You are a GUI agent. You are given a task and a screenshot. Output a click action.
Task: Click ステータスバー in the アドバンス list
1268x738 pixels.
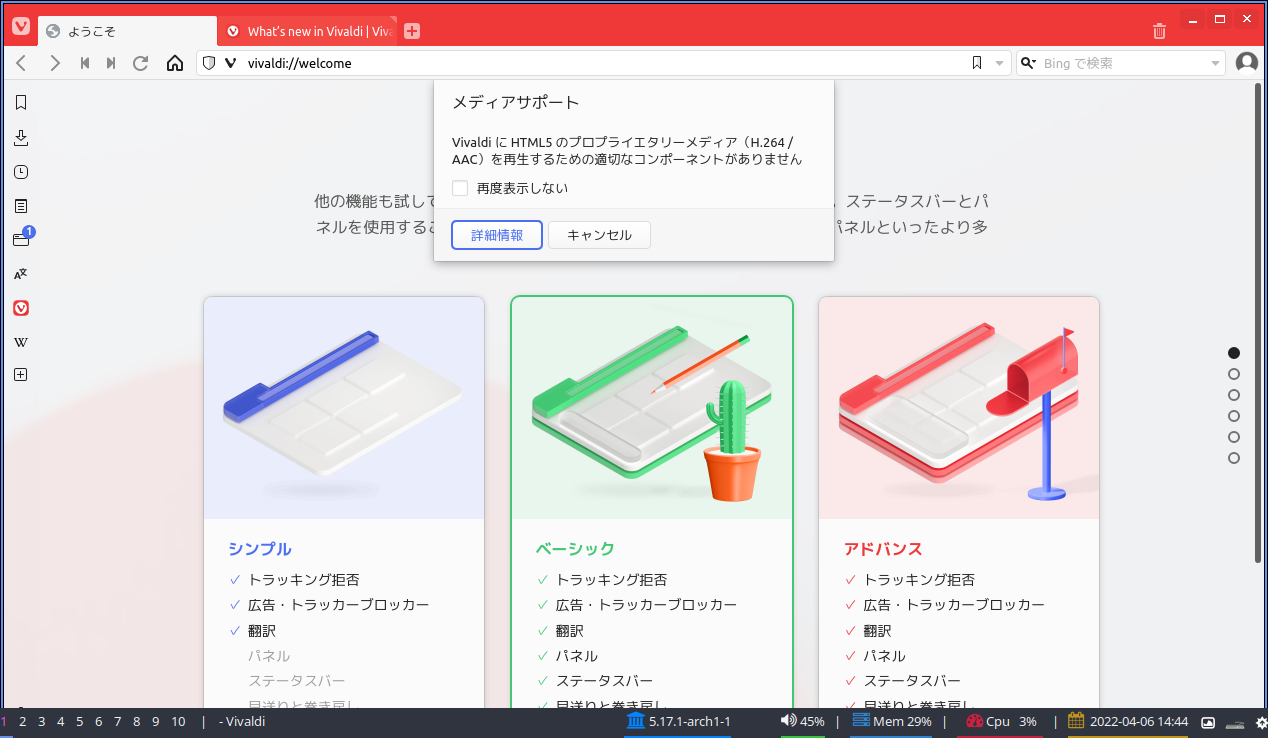tap(912, 681)
